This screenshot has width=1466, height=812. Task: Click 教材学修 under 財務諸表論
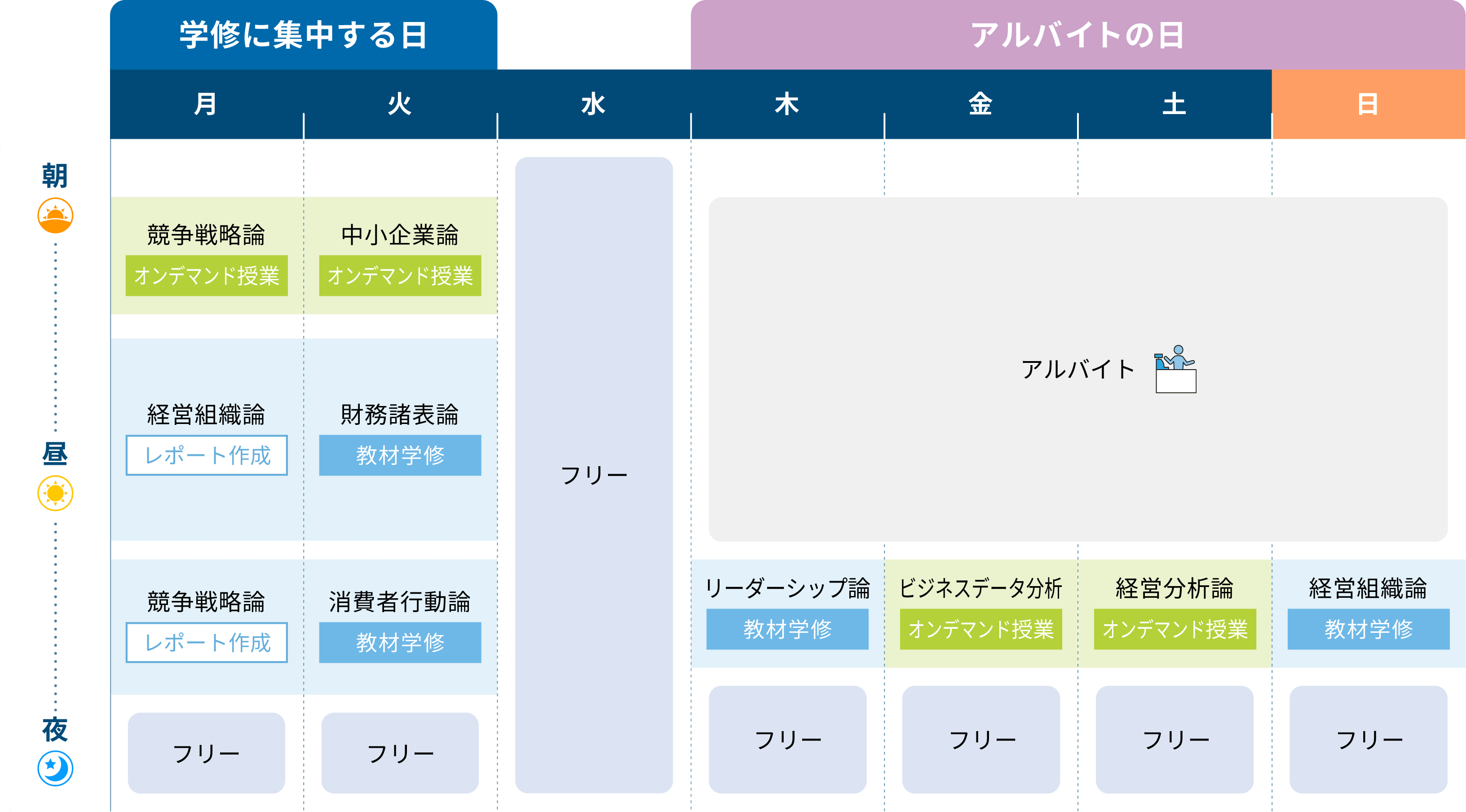400,455
